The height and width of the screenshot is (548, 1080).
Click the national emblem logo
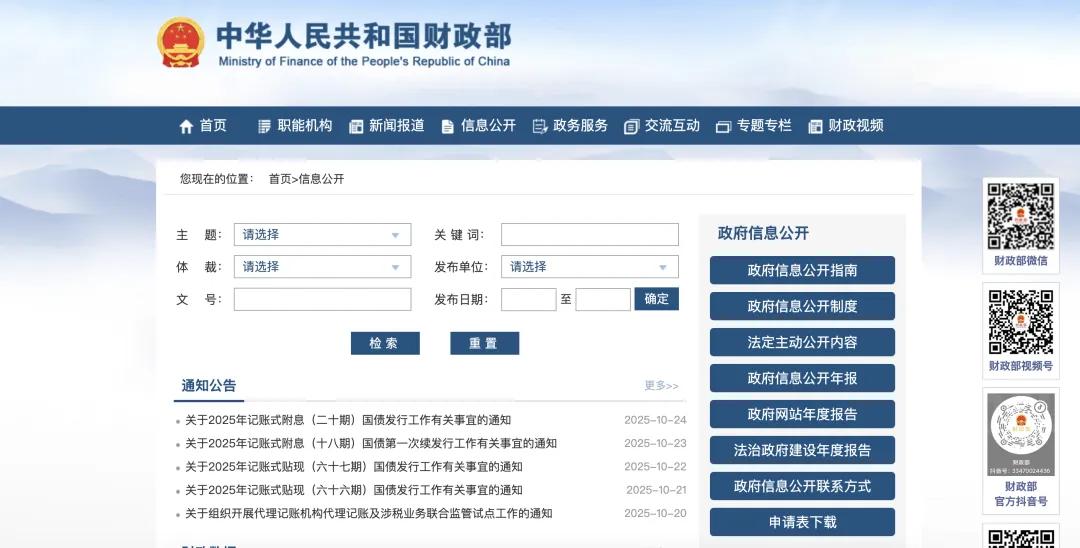180,43
